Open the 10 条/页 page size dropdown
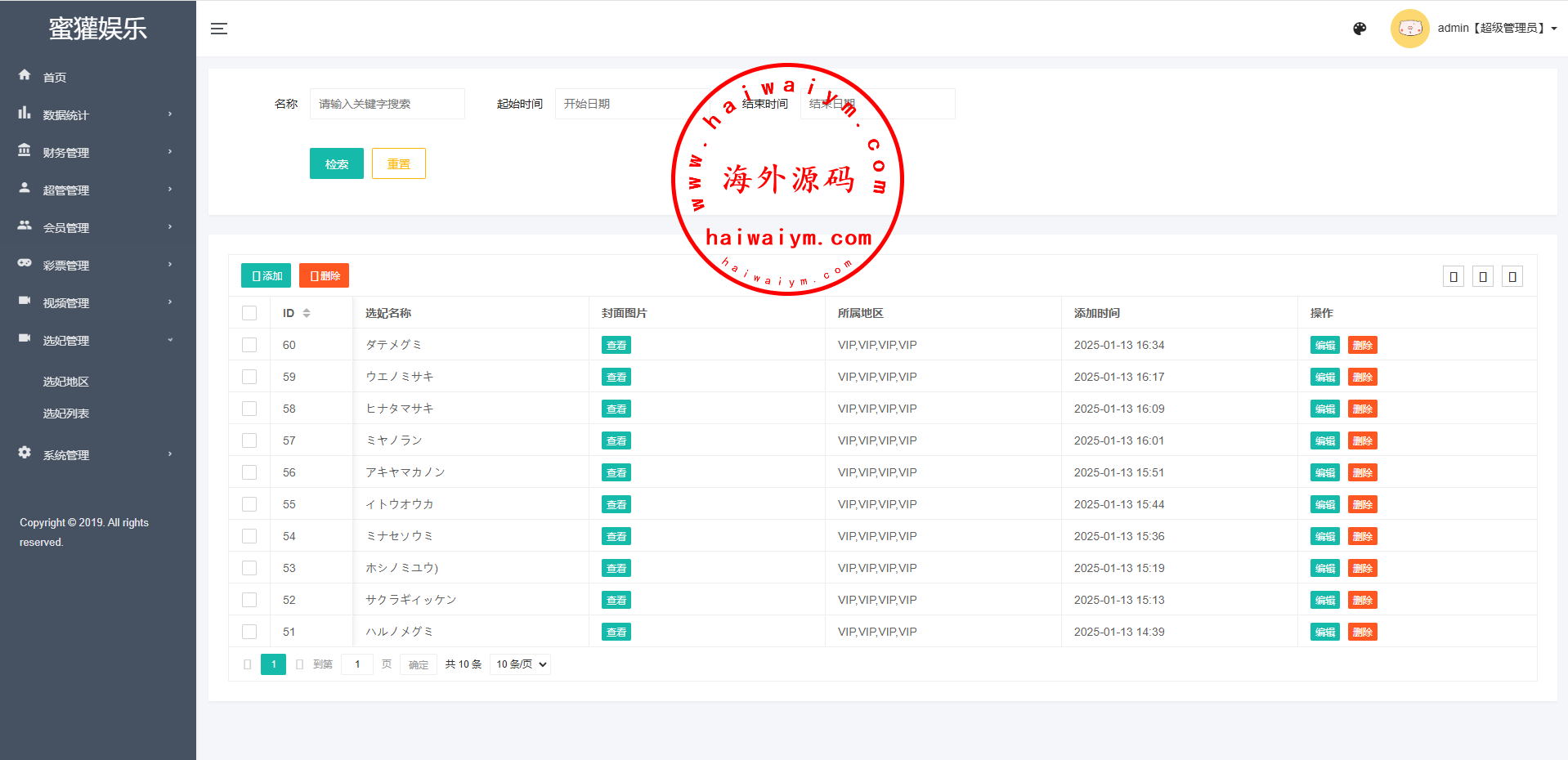Viewport: 1568px width, 760px height. (521, 664)
